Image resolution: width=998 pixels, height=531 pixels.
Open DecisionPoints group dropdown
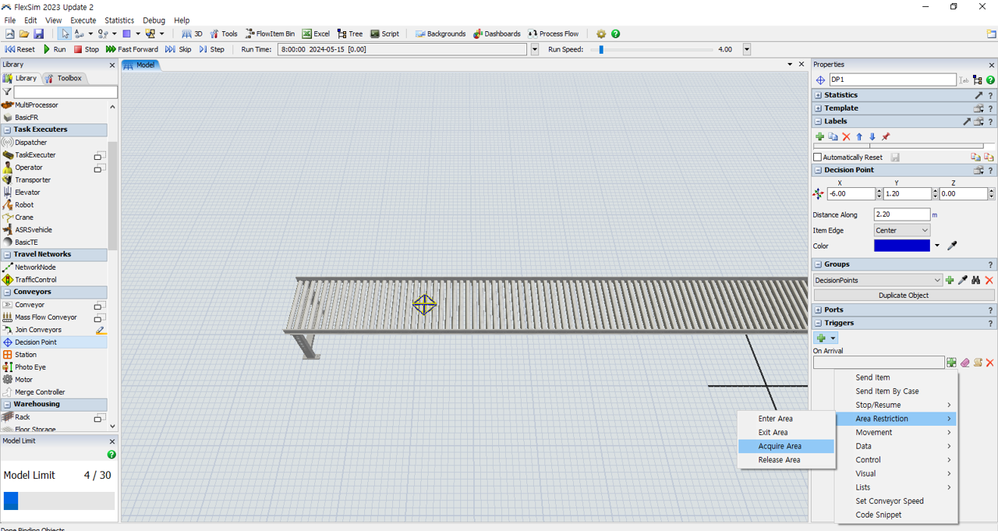pos(877,280)
